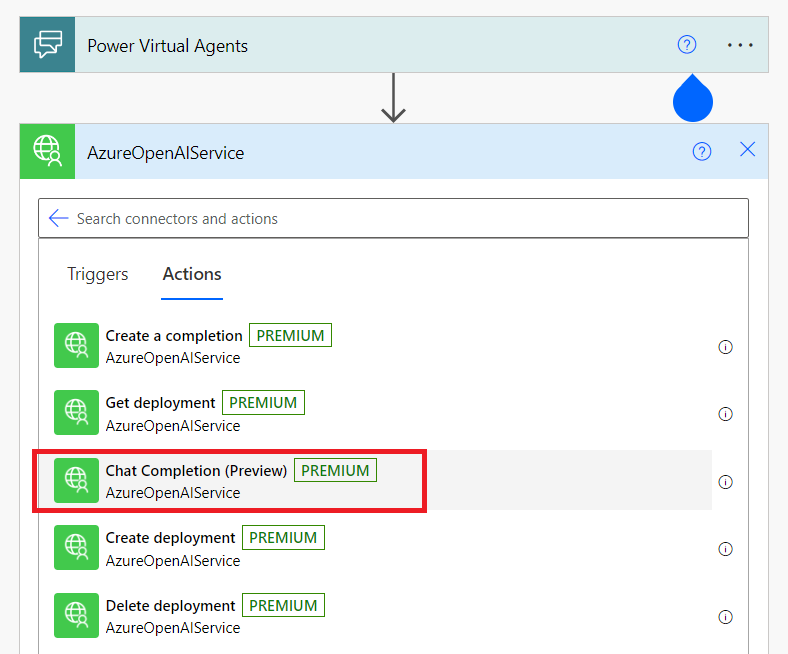Show info for Chat Completion (Preview)

[x=726, y=482]
